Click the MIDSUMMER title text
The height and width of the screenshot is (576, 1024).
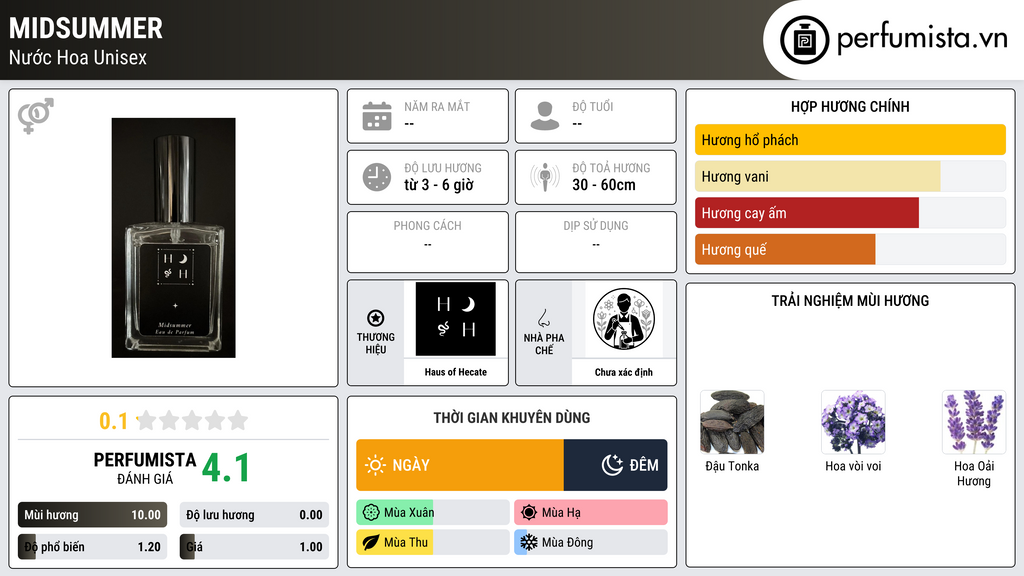point(86,28)
